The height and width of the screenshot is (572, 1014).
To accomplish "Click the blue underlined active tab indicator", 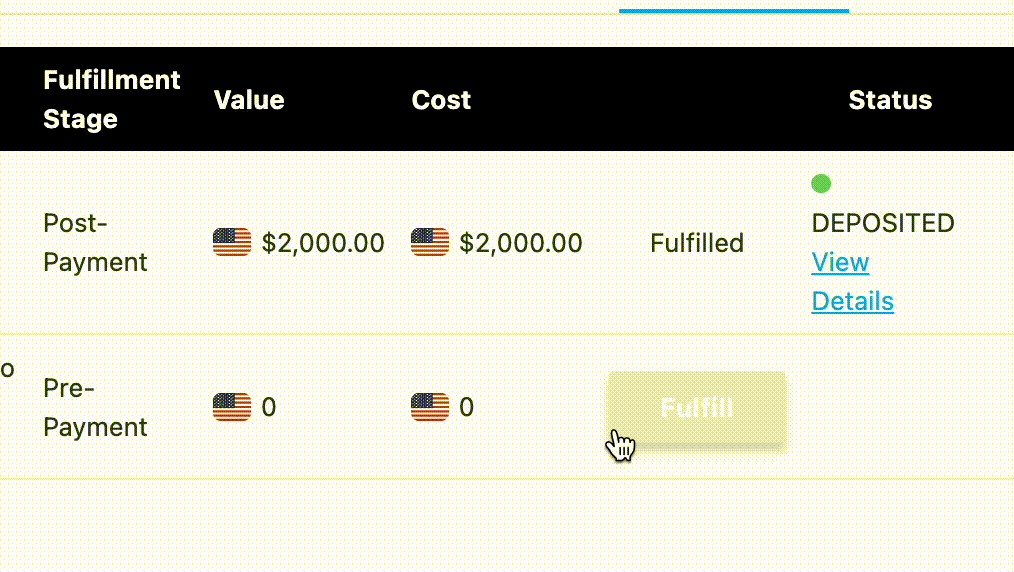I will [734, 10].
